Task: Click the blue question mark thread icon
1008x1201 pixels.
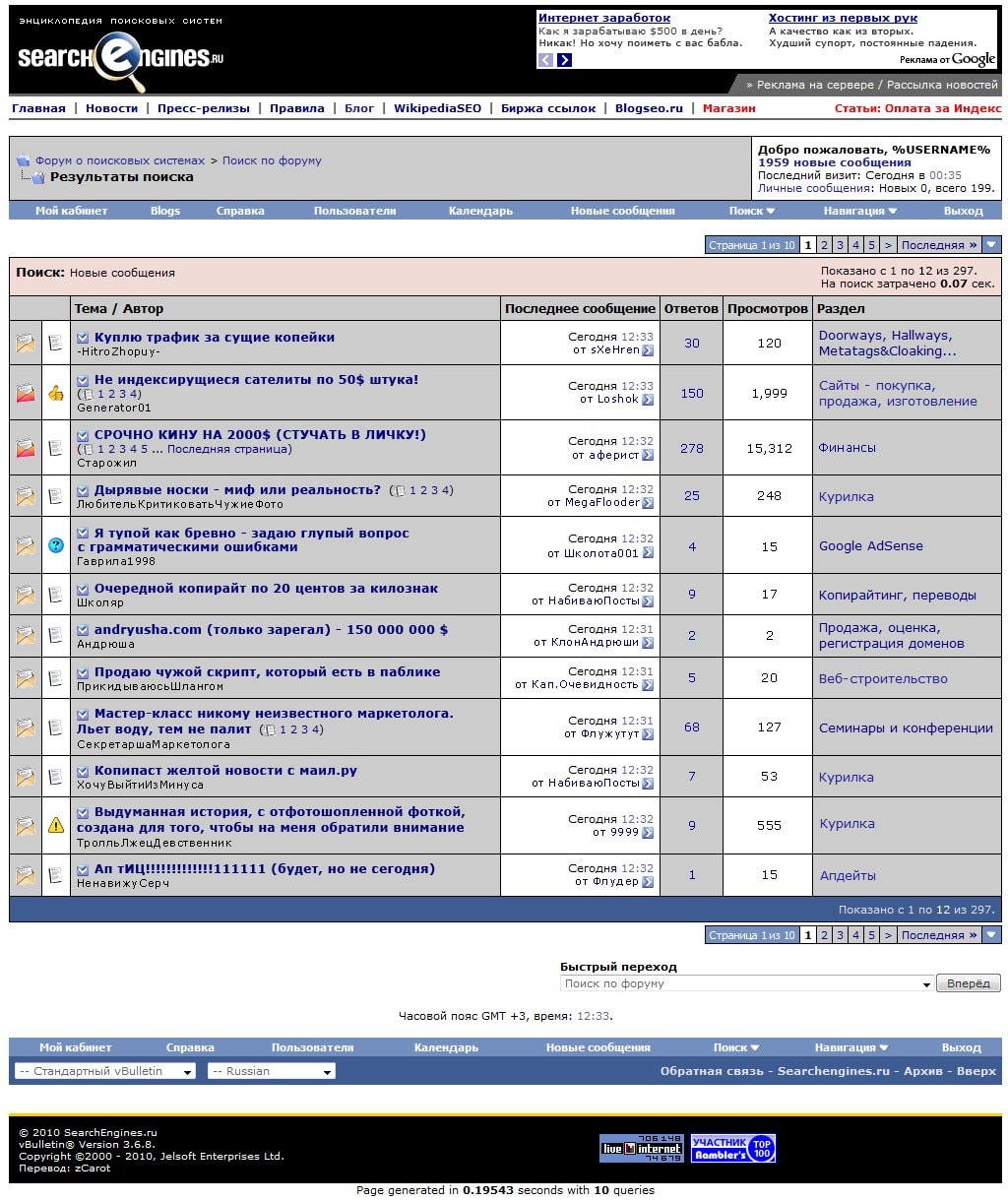Action: click(56, 545)
